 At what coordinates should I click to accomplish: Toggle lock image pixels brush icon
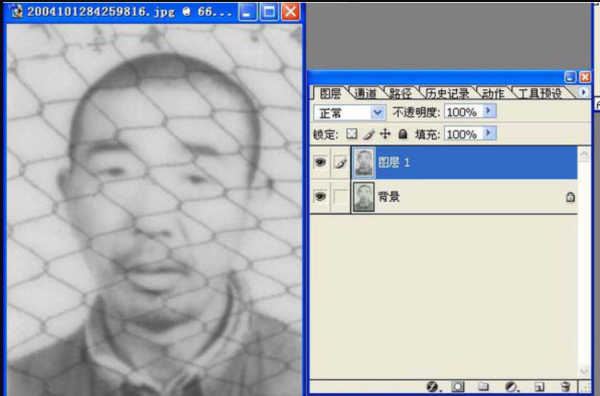(x=368, y=134)
